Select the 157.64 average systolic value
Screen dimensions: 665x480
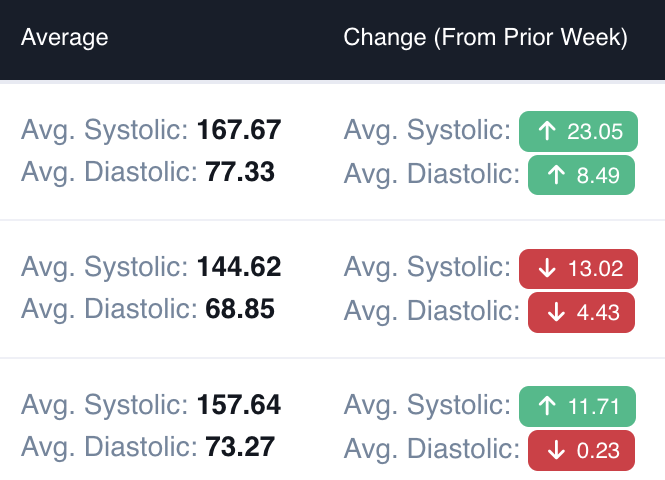[239, 404]
